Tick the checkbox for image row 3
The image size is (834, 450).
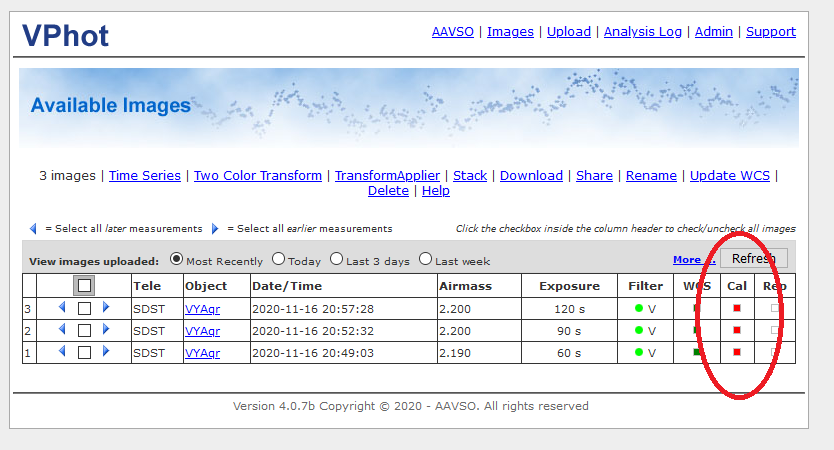click(x=84, y=309)
